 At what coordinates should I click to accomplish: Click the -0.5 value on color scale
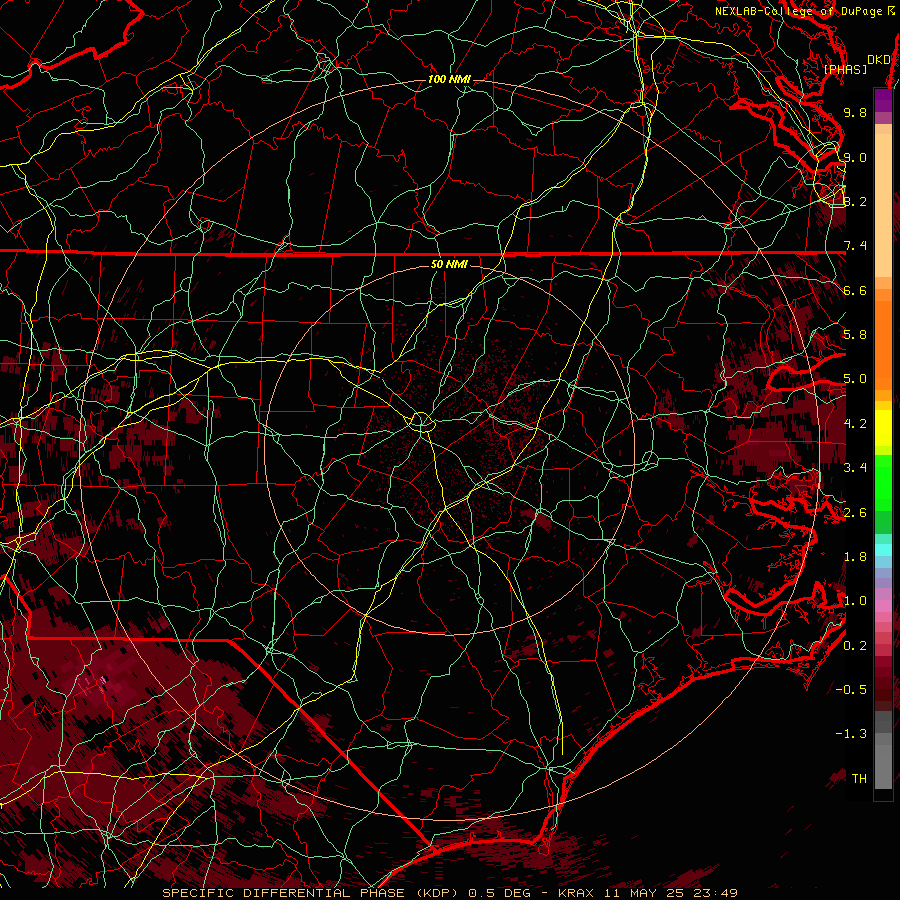click(852, 690)
